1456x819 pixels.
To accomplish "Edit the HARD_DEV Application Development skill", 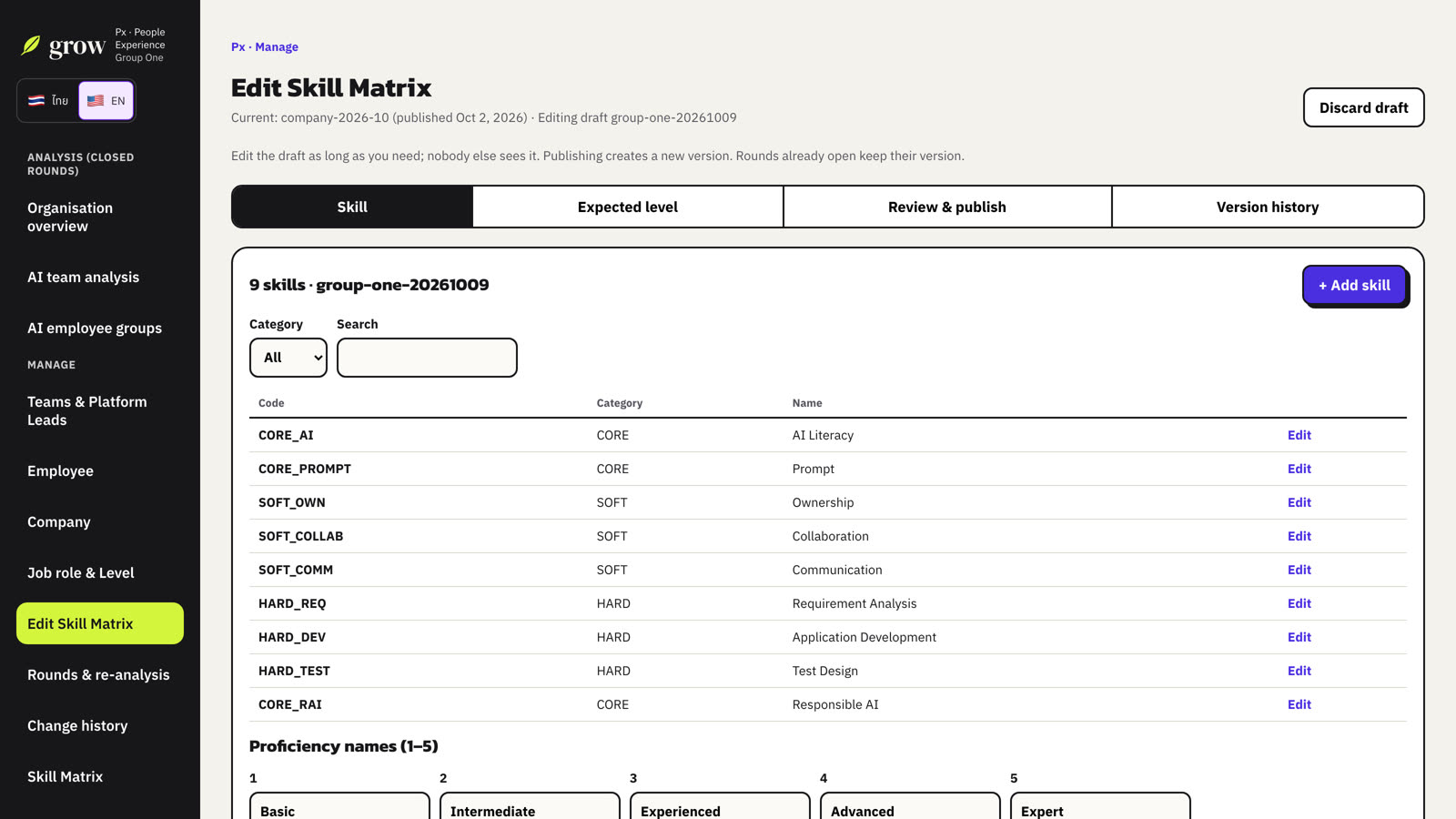I will tap(1299, 637).
